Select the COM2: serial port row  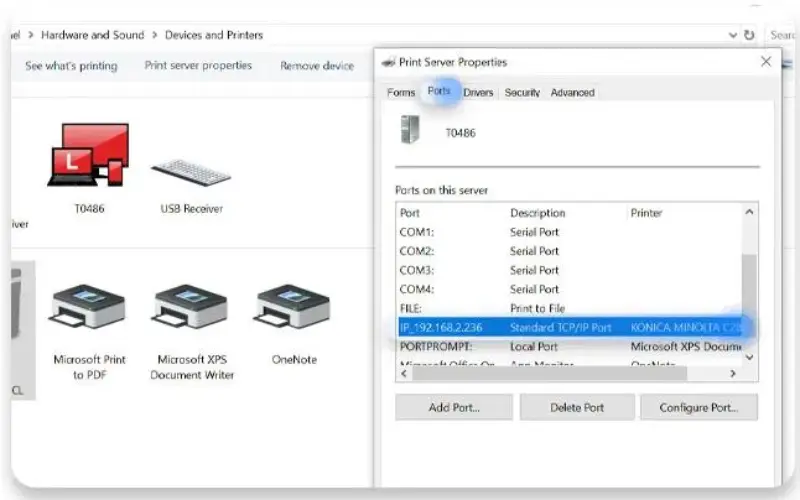569,251
